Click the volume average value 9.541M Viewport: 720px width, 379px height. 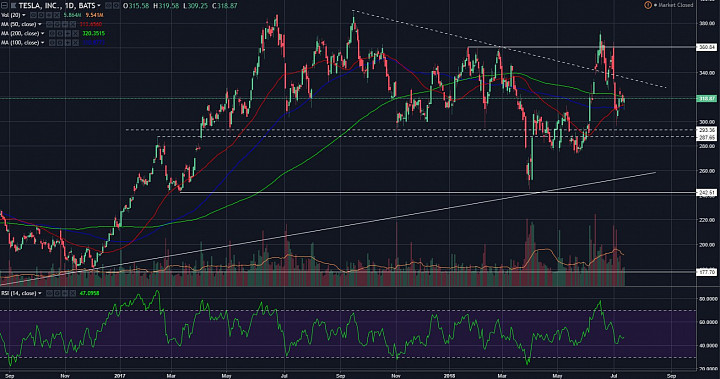pos(94,15)
